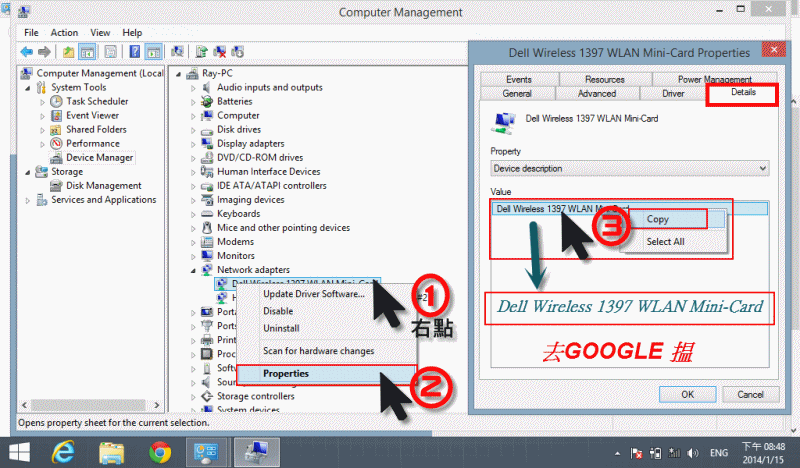
Task: Select Shared Folders in console tree
Action: (96, 129)
